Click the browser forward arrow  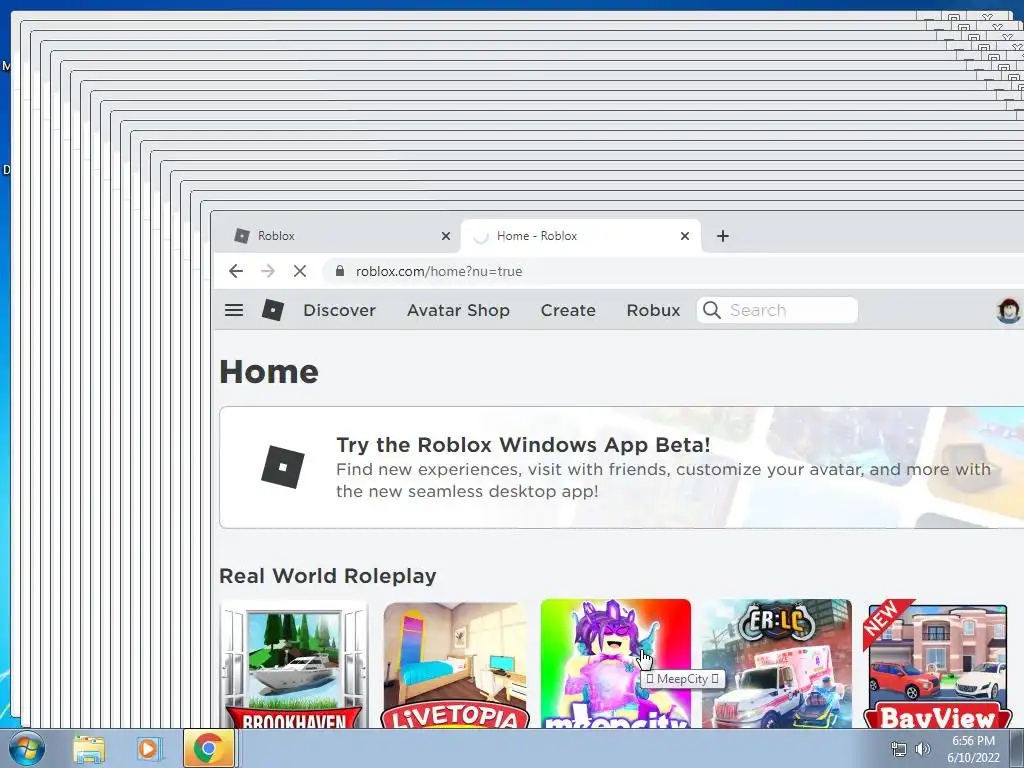click(x=268, y=271)
